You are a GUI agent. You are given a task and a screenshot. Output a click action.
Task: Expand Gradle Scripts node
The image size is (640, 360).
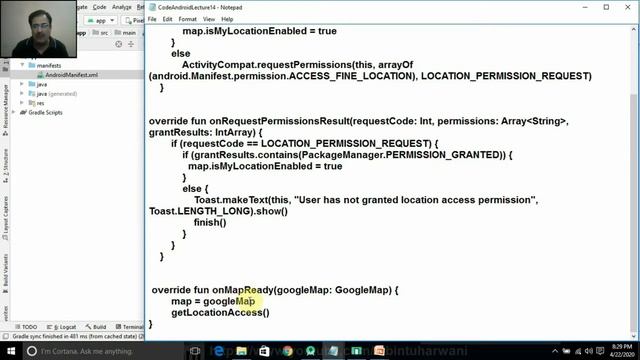tap(14, 112)
